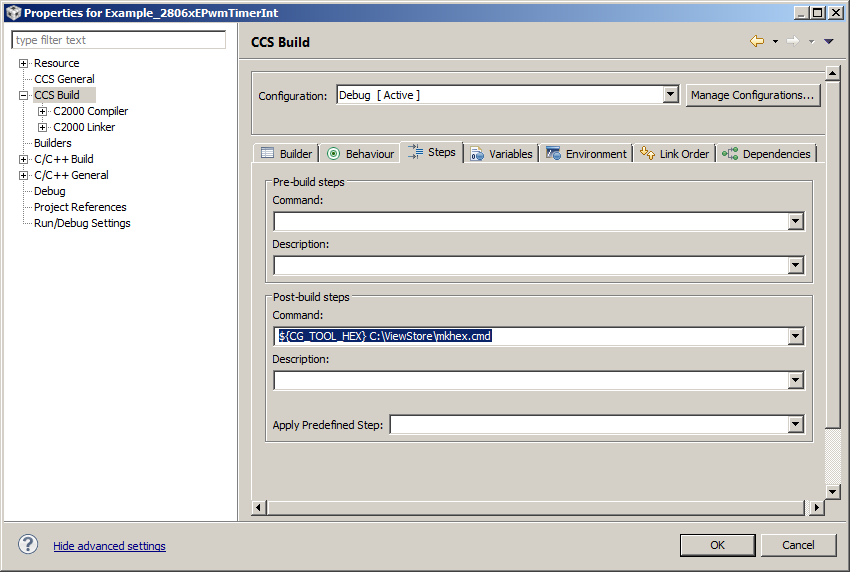
Task: Click the filter text search field
Action: pyautogui.click(x=118, y=40)
